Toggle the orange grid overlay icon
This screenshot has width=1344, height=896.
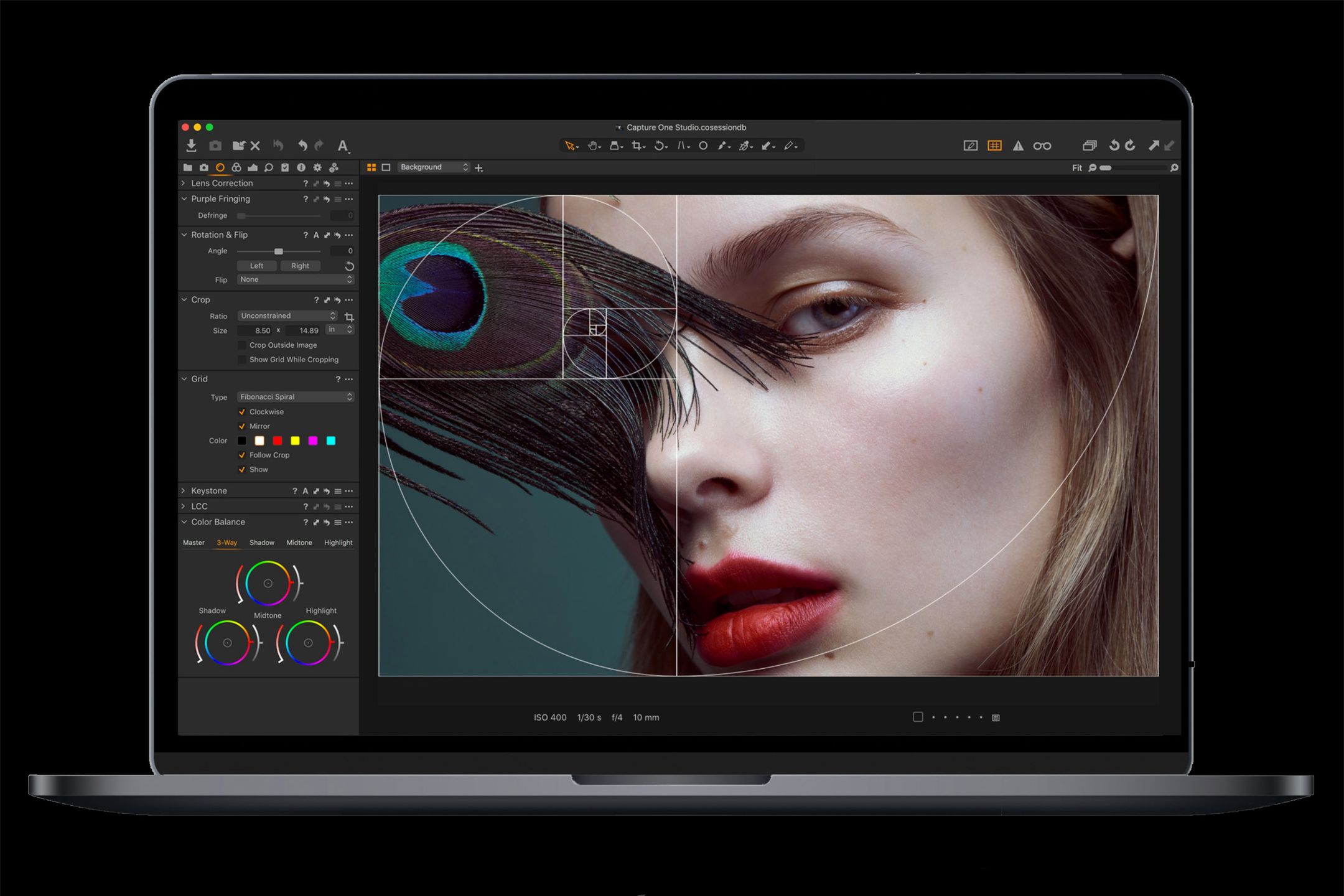pos(994,146)
